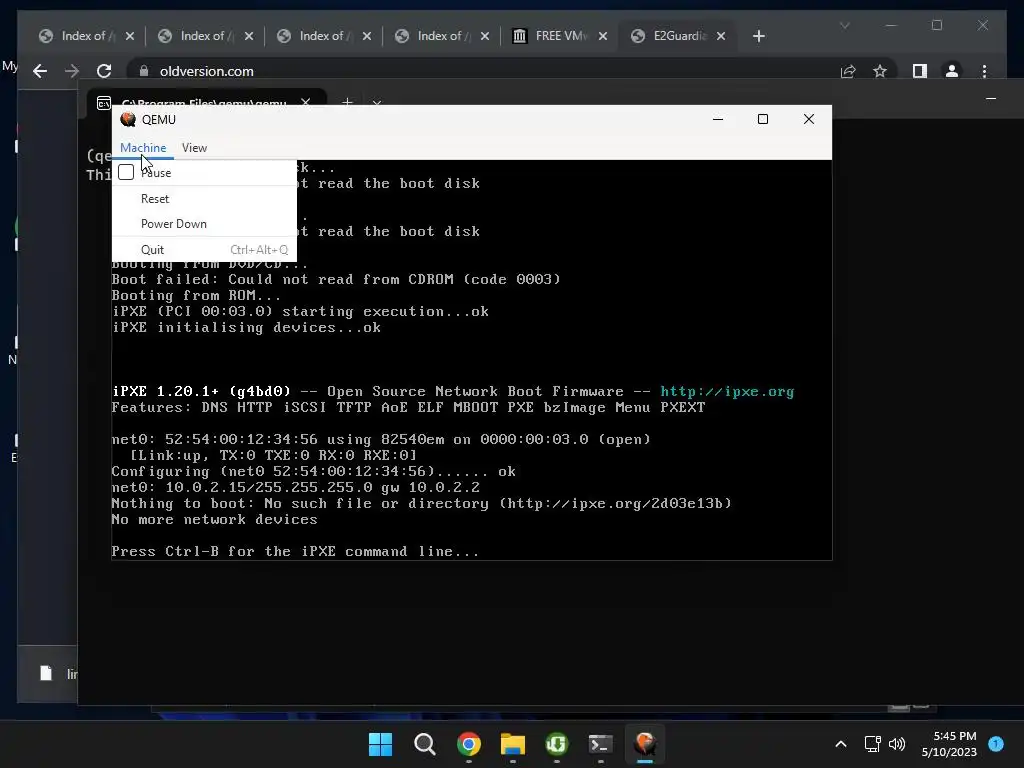Reload the oldversion.com page
Image resolution: width=1024 pixels, height=768 pixels.
104,71
